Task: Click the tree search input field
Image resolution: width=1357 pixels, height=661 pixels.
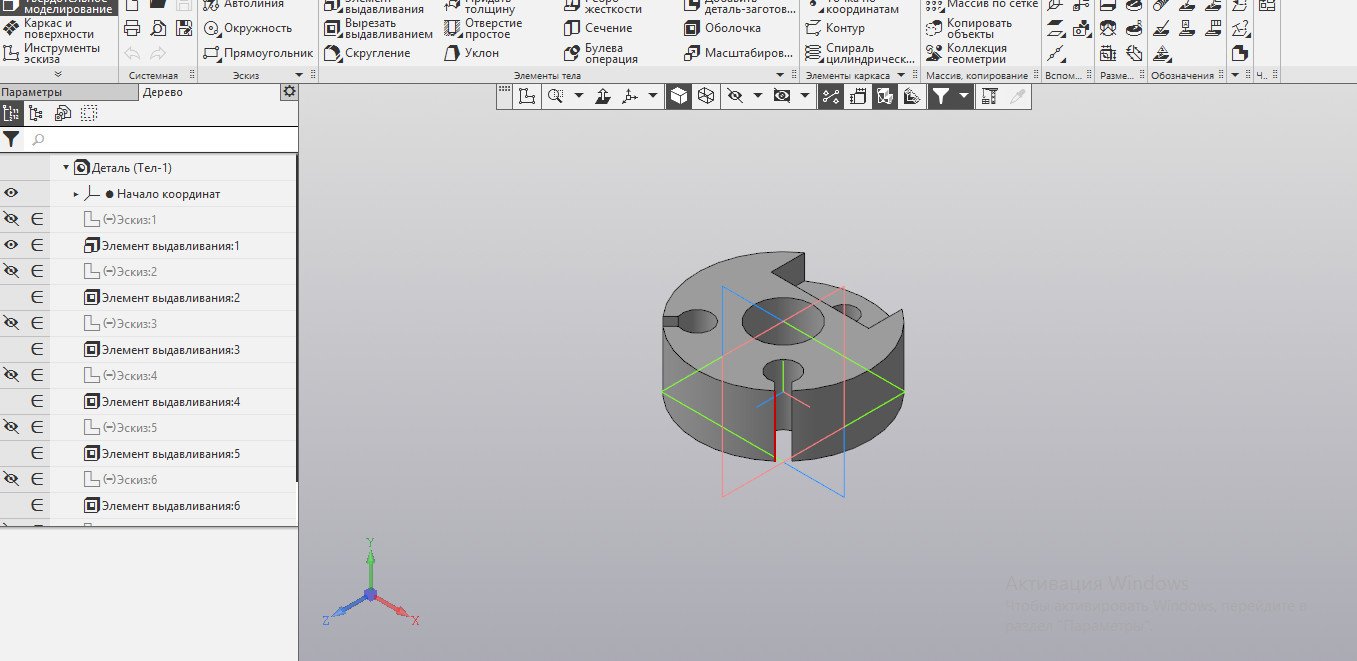Action: (160, 140)
